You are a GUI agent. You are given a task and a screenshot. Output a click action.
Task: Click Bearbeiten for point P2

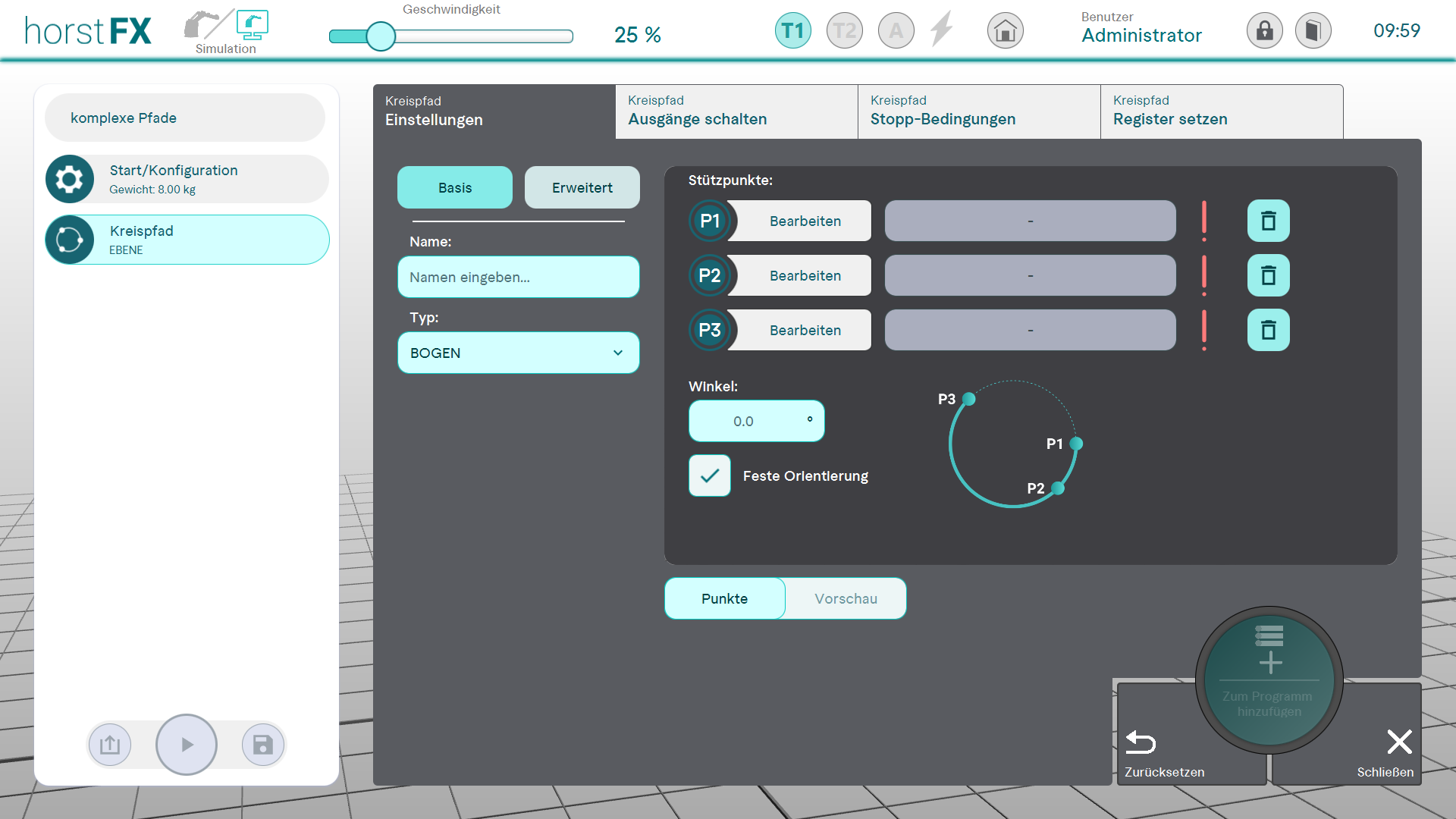805,275
